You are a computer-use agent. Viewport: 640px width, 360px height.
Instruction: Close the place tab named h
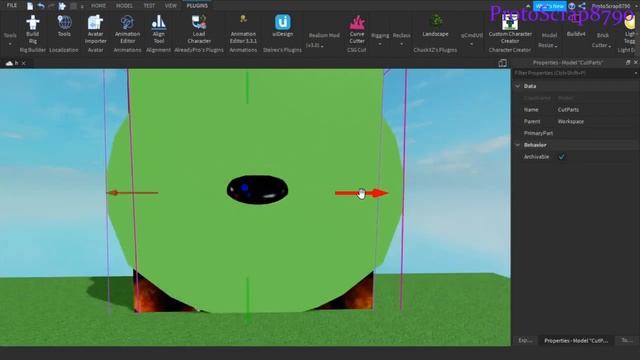coord(24,63)
